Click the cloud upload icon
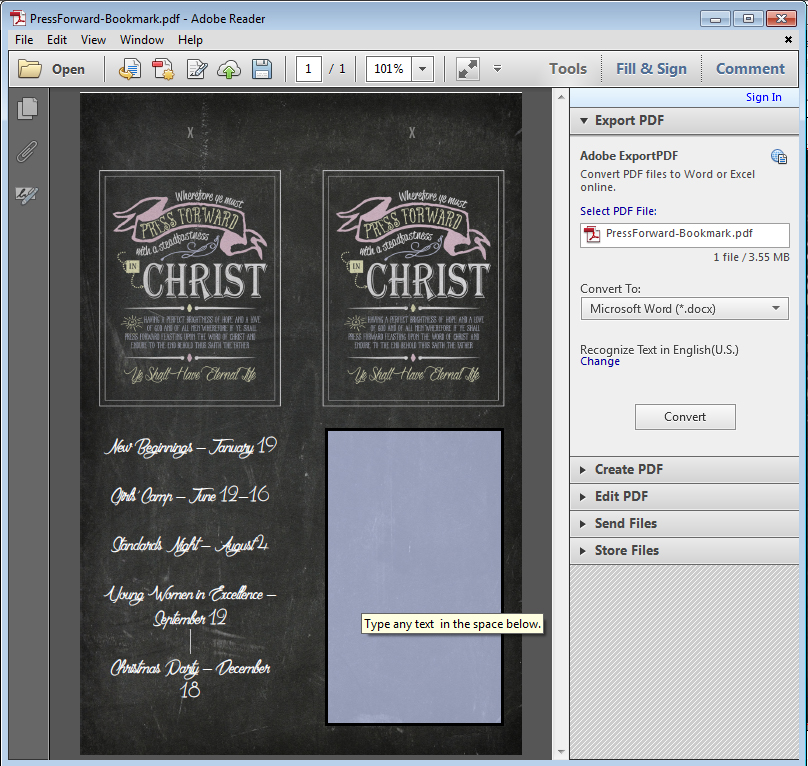Screen dimensions: 808x766 pyautogui.click(x=229, y=69)
